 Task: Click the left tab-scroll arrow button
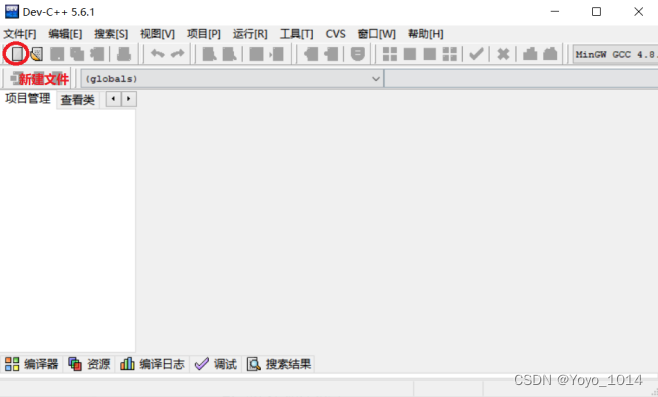113,99
